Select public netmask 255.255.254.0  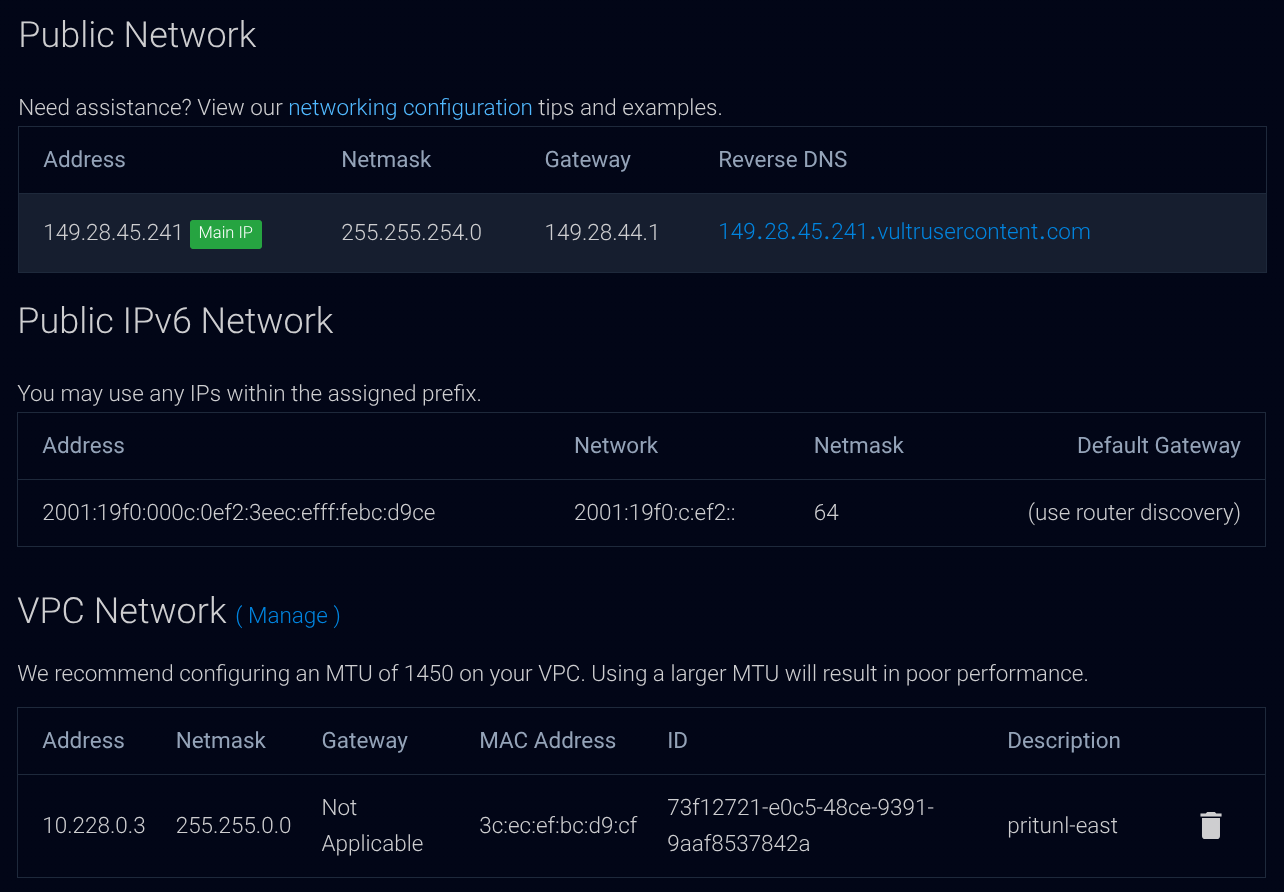(411, 233)
